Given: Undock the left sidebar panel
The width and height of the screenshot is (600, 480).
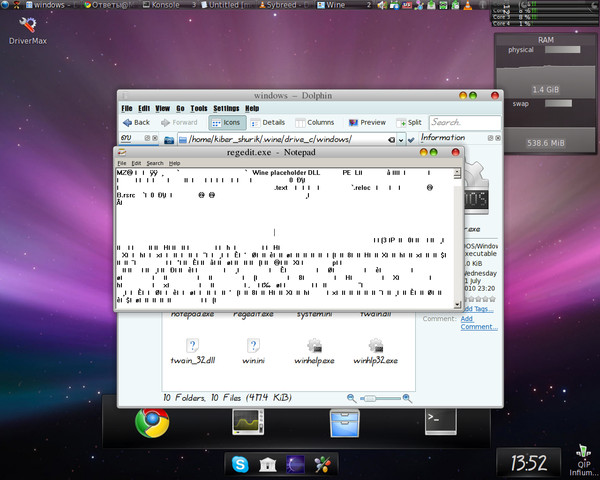Looking at the screenshot, I should (x=147, y=138).
